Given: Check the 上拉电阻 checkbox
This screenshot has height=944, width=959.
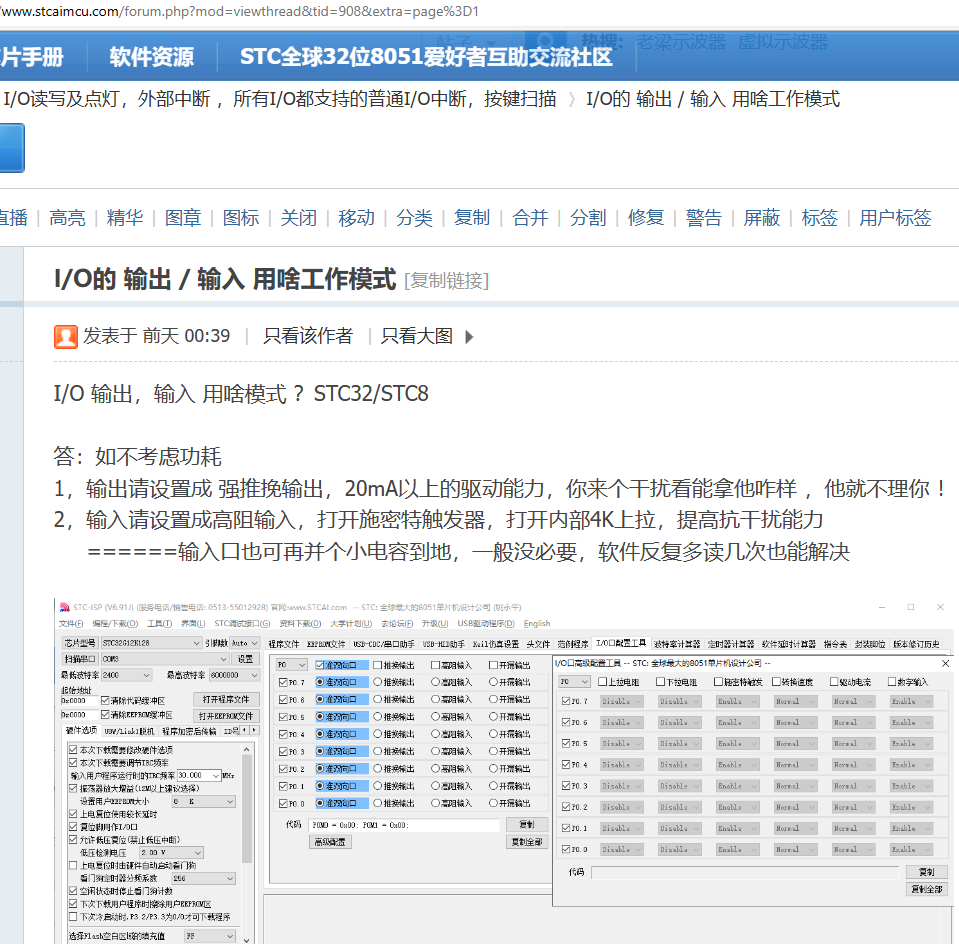Looking at the screenshot, I should pos(603,682).
